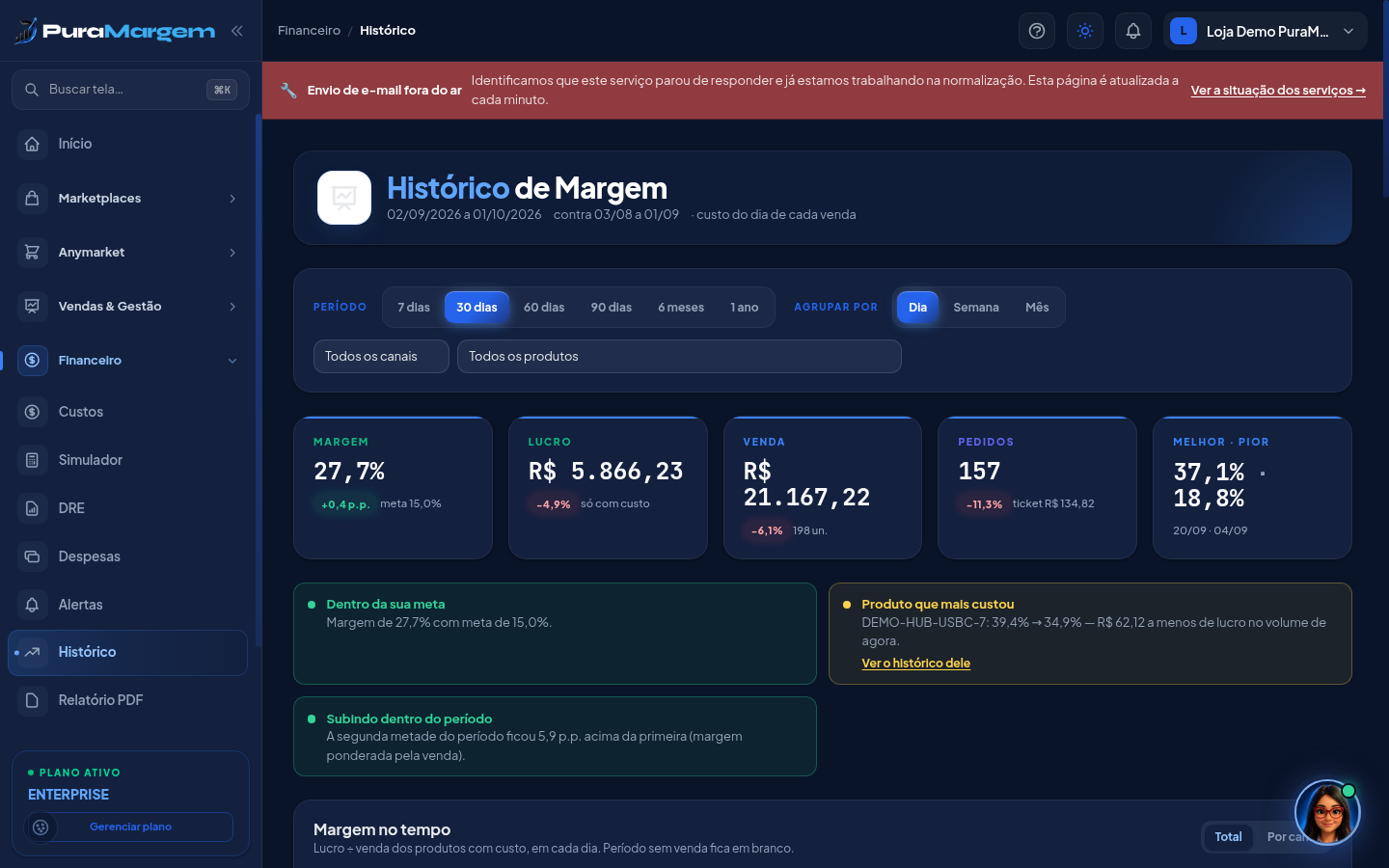Select the 60 dias period
Viewport: 1389px width, 868px height.
[544, 308]
